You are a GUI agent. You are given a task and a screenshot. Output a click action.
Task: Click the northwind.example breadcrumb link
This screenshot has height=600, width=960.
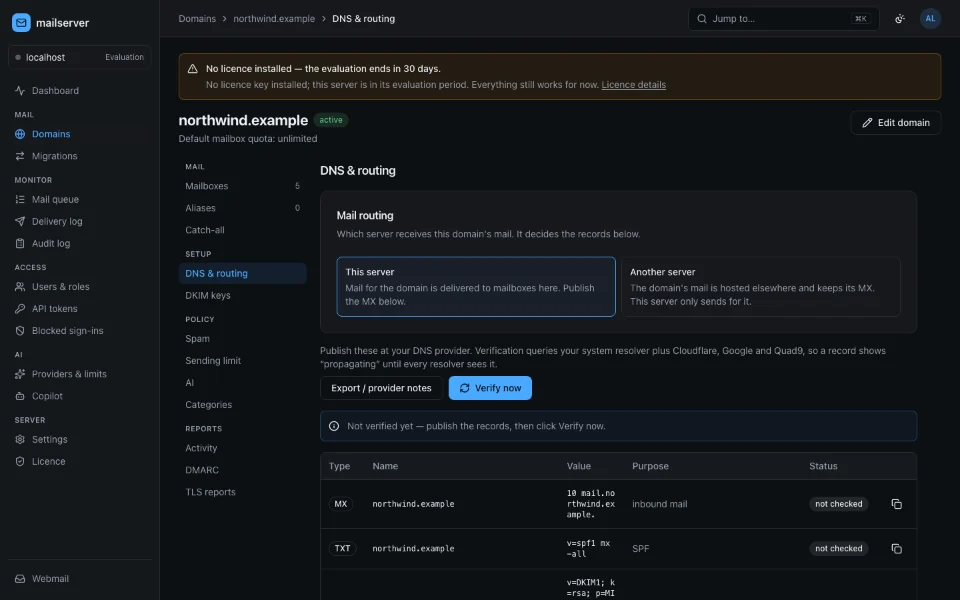(x=274, y=19)
